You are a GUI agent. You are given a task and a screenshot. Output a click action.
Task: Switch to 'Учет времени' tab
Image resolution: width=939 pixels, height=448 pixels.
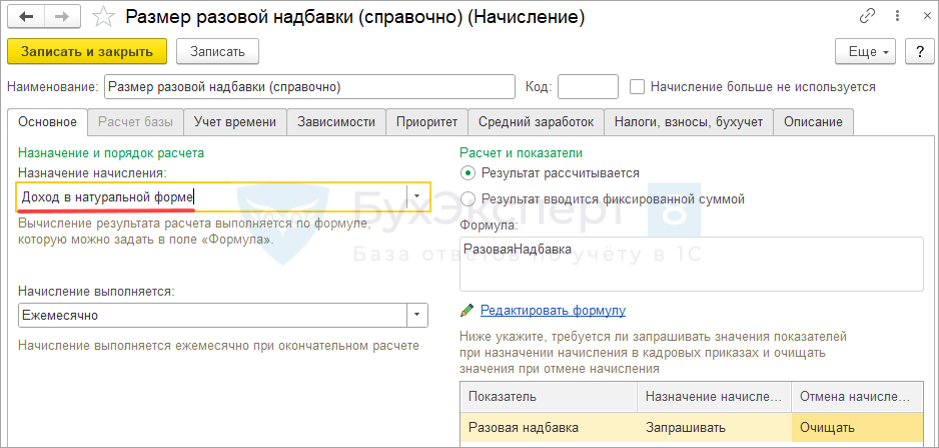coord(236,122)
